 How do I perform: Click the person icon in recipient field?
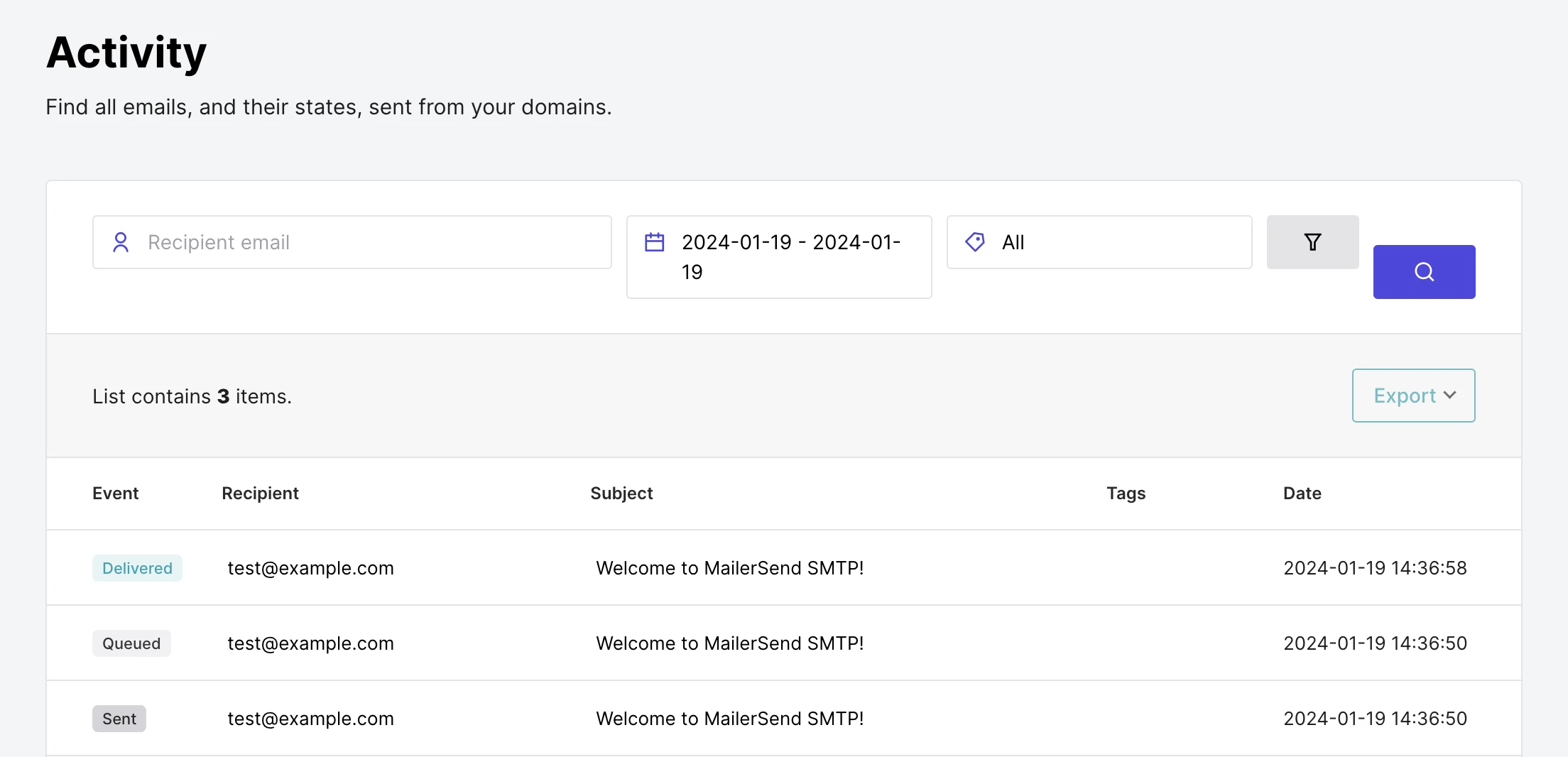pos(121,242)
